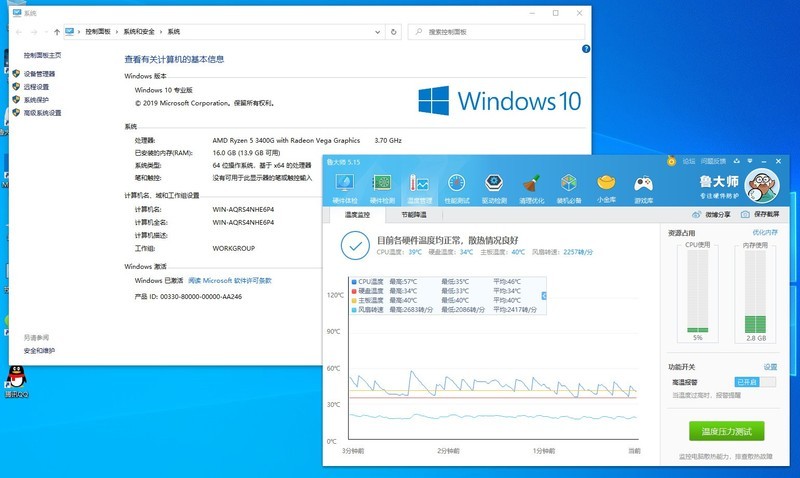800x478 pixels.
Task: Click the upgrade icon in Lu Master title bar
Action: [736, 161]
